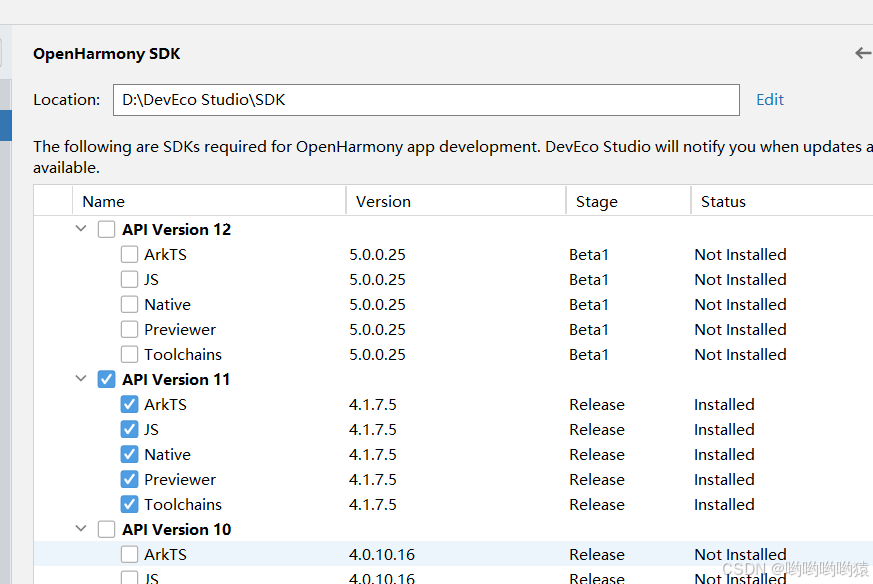873x584 pixels.
Task: Collapse the API Version 11 group
Action: [81, 380]
